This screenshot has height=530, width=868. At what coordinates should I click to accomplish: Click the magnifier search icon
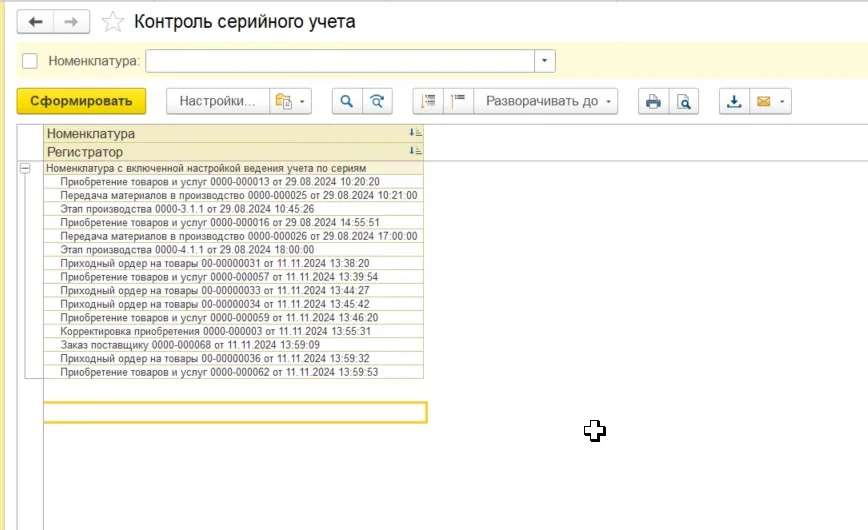pos(347,101)
